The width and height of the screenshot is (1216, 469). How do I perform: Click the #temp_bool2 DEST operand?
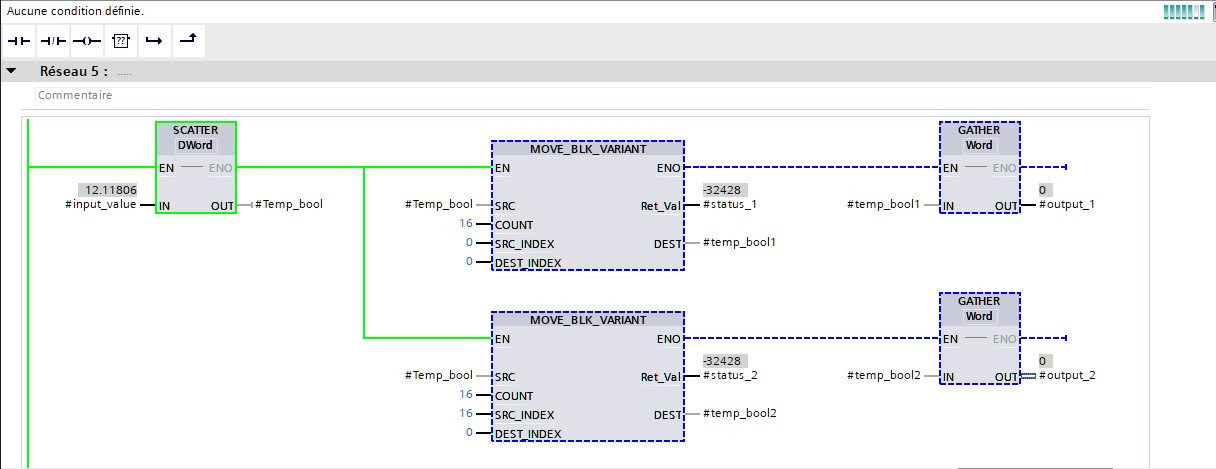[739, 413]
